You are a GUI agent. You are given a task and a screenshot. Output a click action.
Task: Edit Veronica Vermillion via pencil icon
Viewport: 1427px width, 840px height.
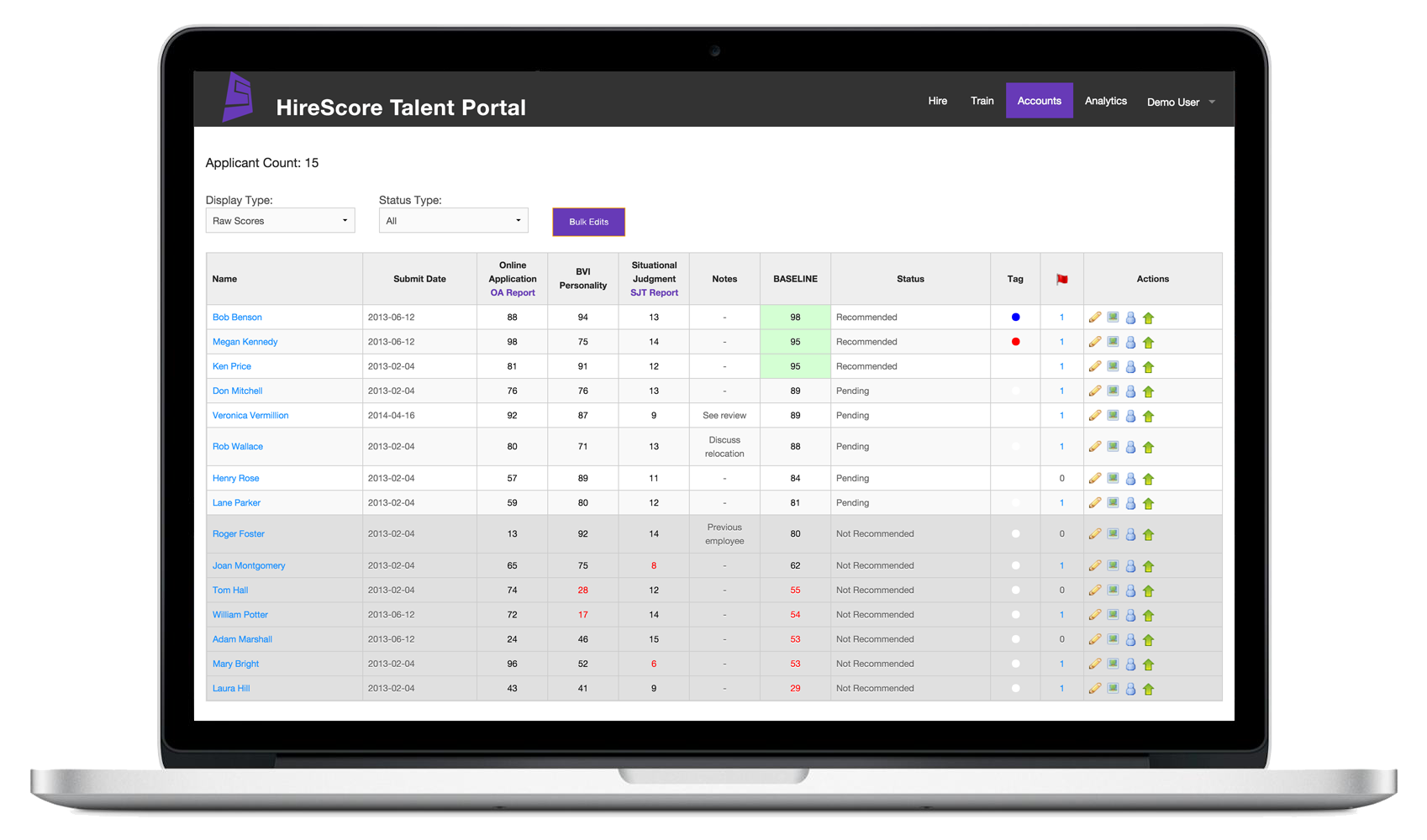click(x=1095, y=415)
